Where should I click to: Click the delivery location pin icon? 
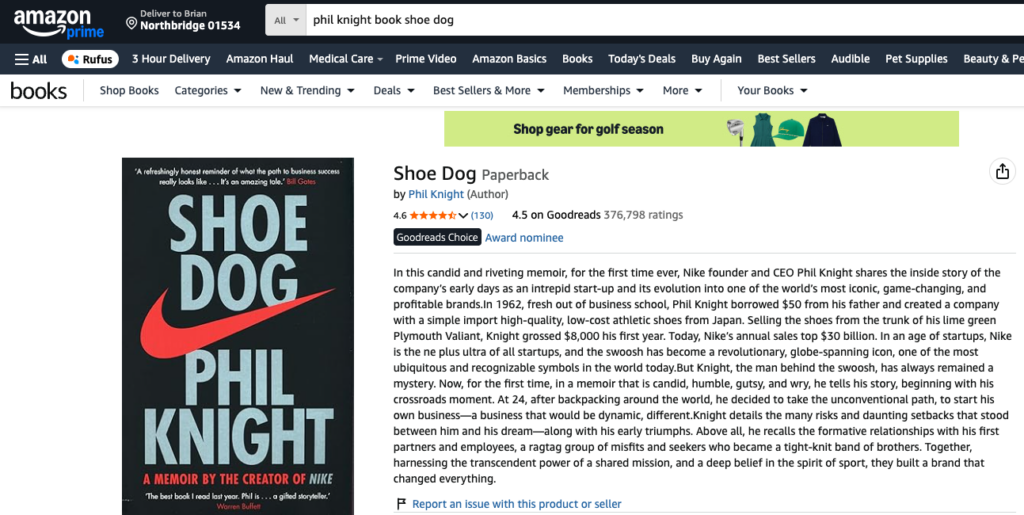coord(131,21)
